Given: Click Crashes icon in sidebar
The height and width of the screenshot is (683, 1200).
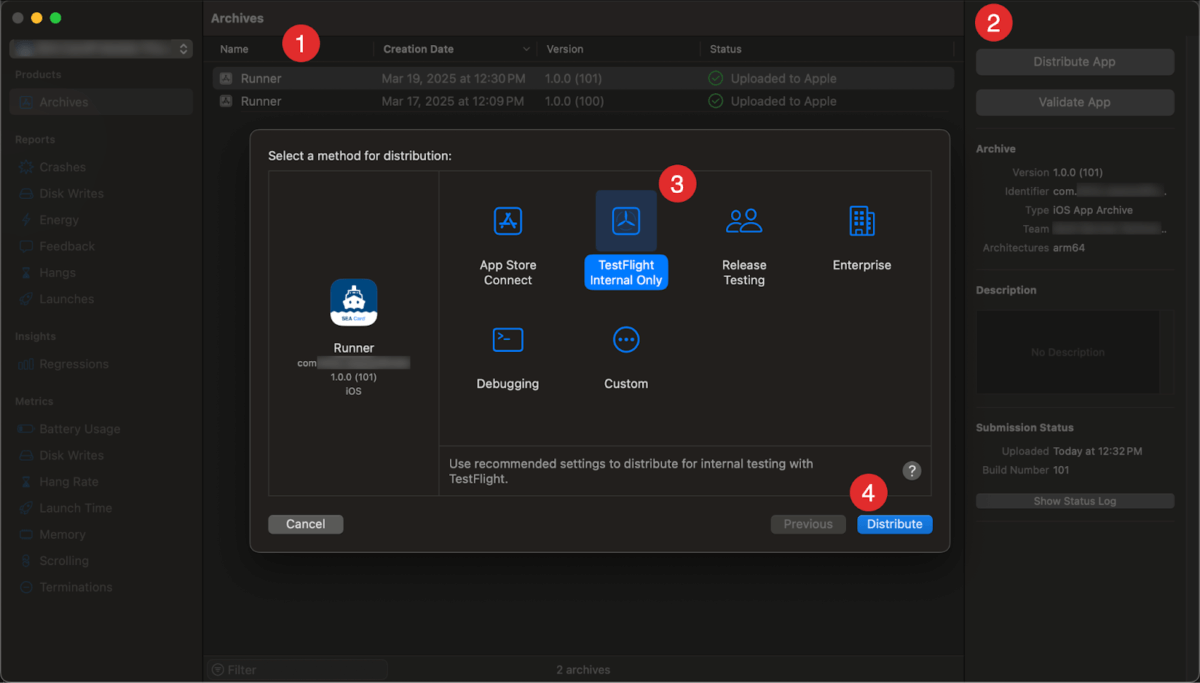Looking at the screenshot, I should click(x=26, y=167).
